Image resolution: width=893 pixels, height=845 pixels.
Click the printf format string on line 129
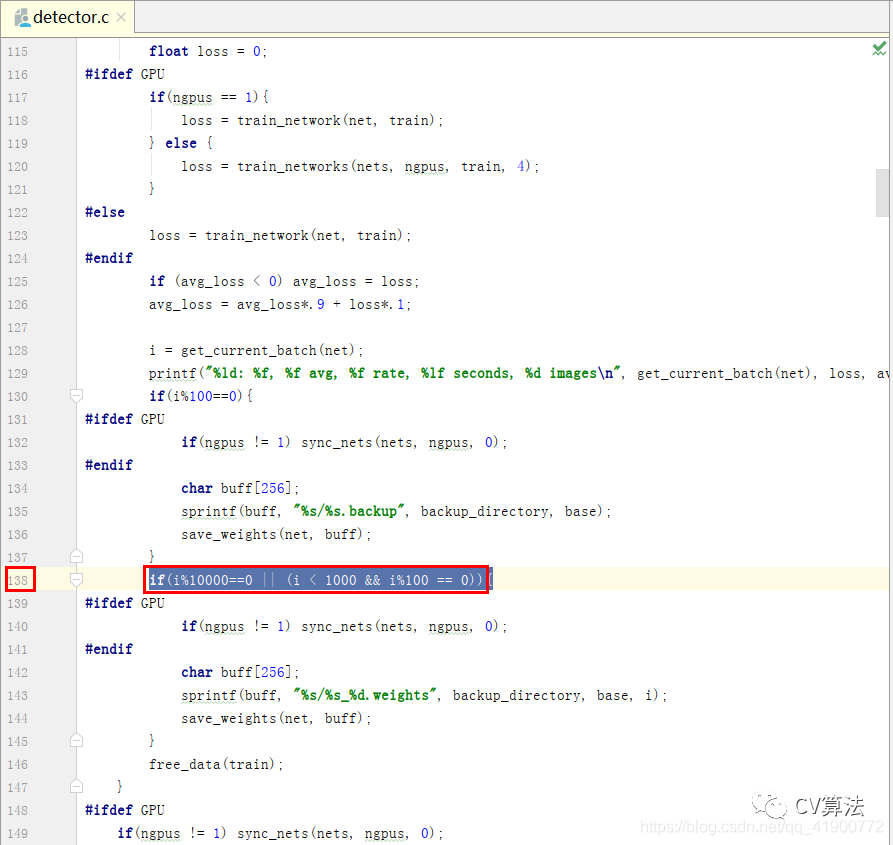(413, 374)
